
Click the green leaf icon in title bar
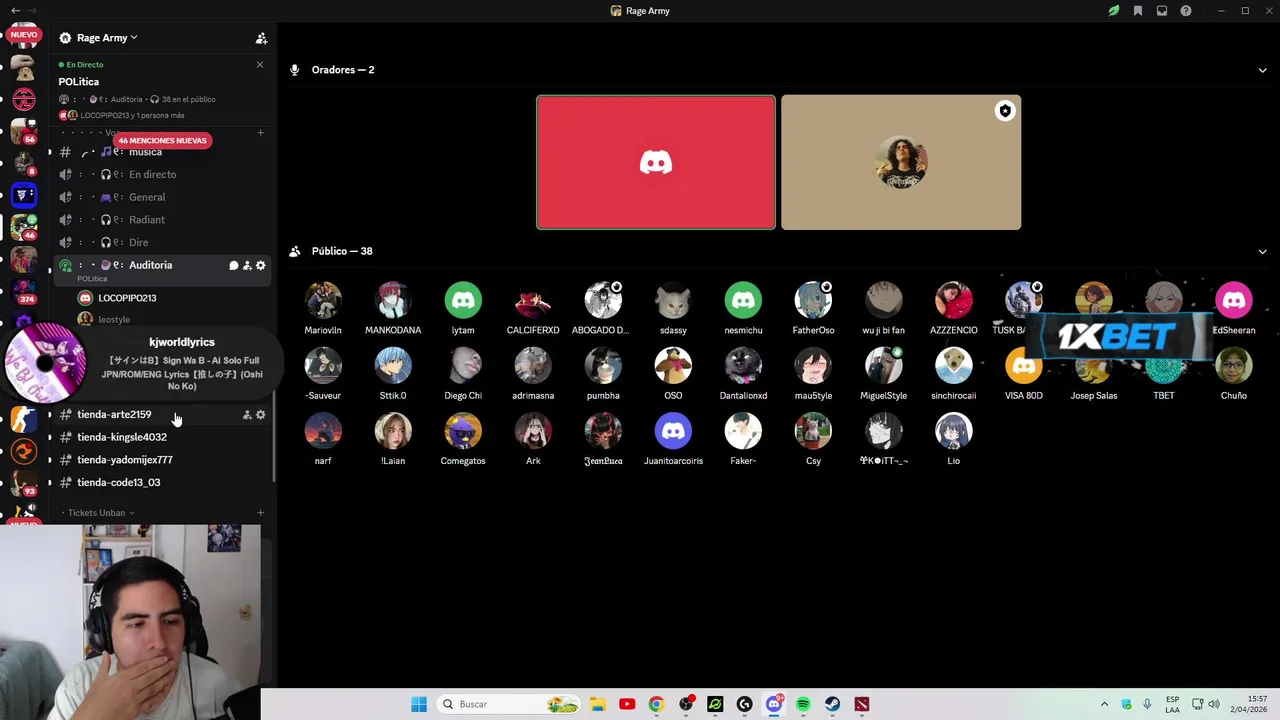coord(1113,11)
